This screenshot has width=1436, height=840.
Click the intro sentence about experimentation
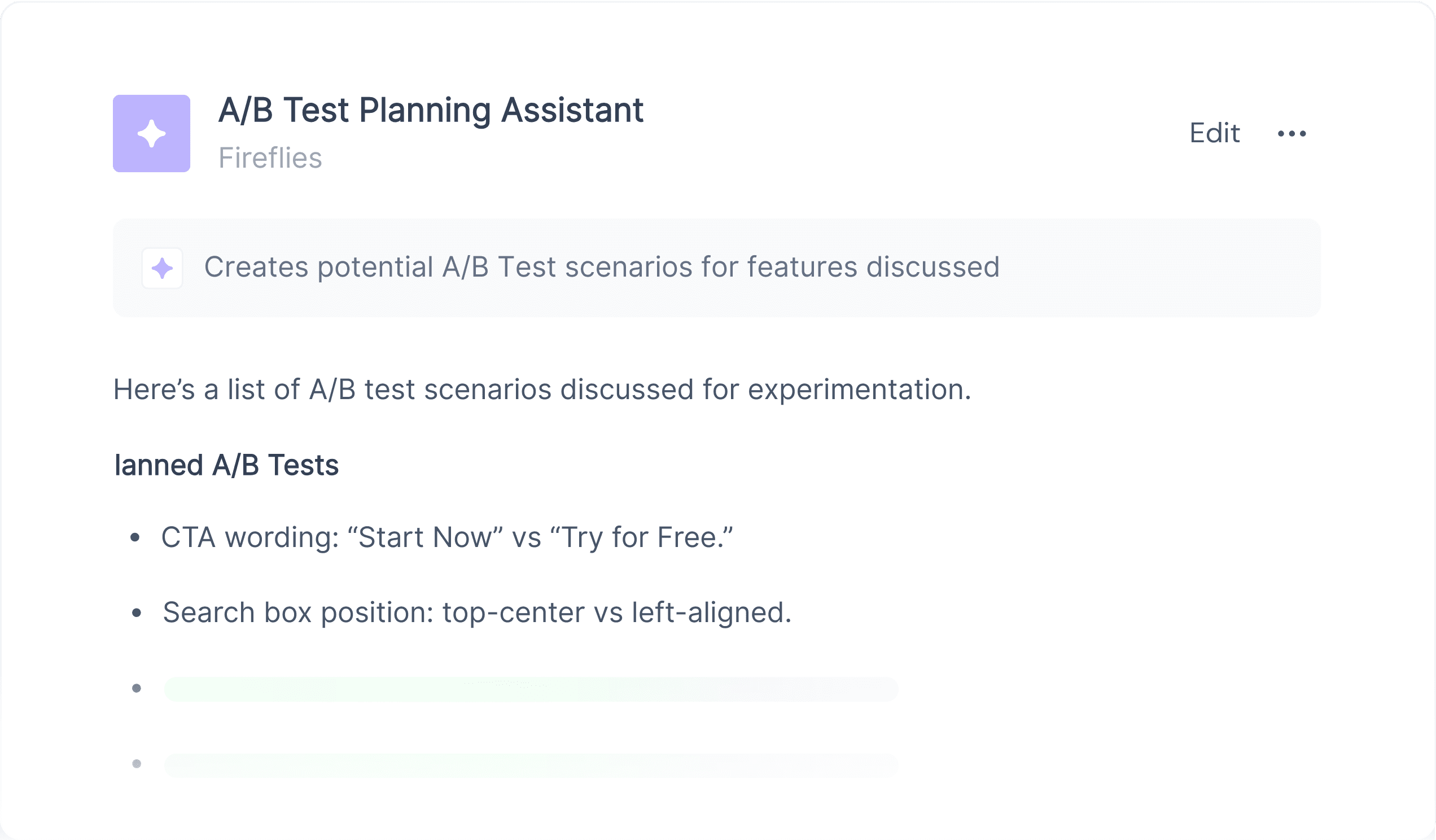tap(542, 390)
